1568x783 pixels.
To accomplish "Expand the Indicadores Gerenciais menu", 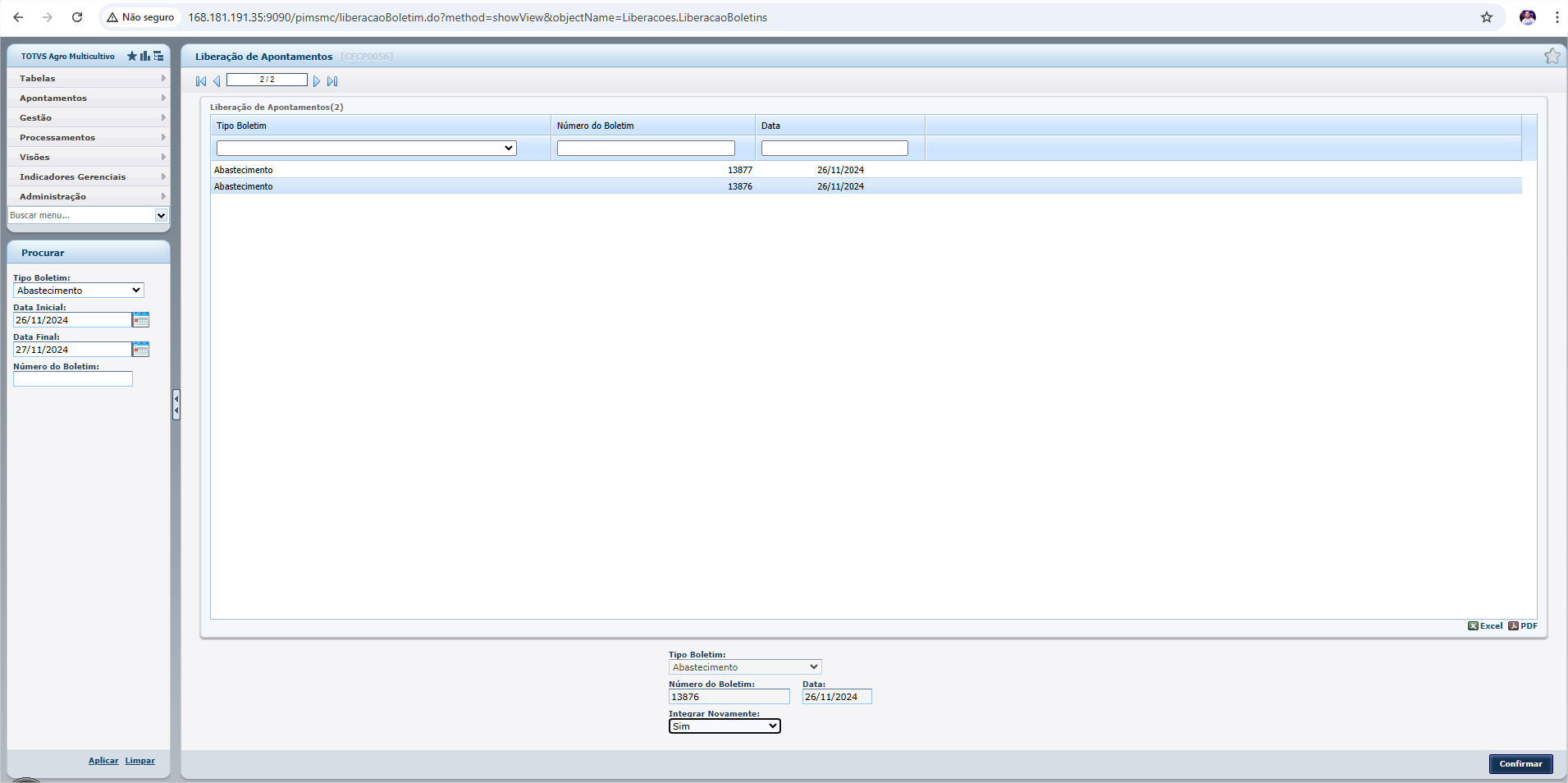I will click(89, 176).
